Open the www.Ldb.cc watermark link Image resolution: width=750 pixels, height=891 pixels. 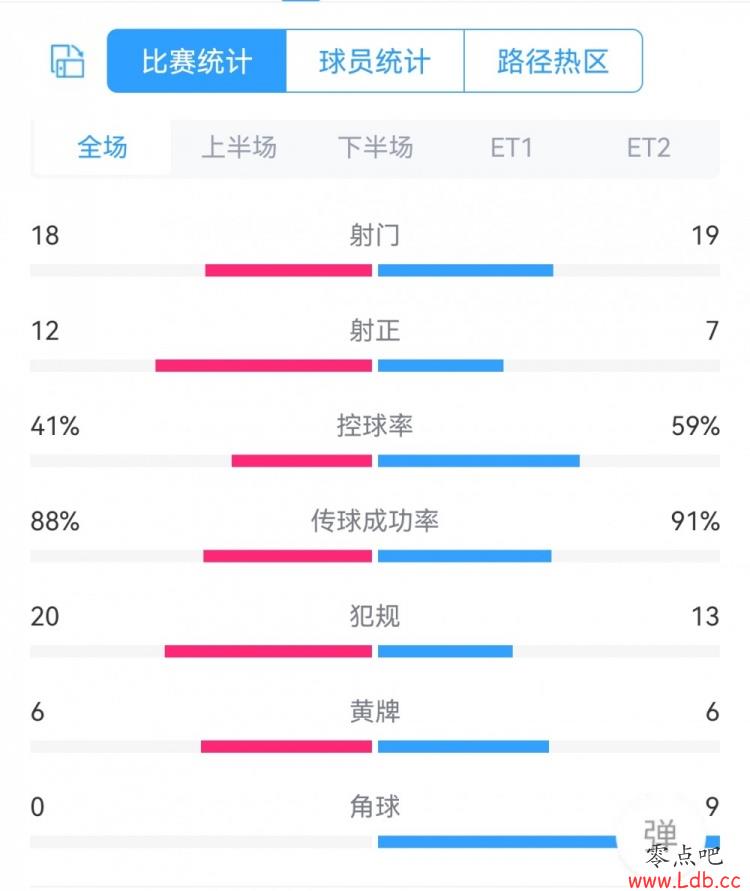pyautogui.click(x=685, y=881)
